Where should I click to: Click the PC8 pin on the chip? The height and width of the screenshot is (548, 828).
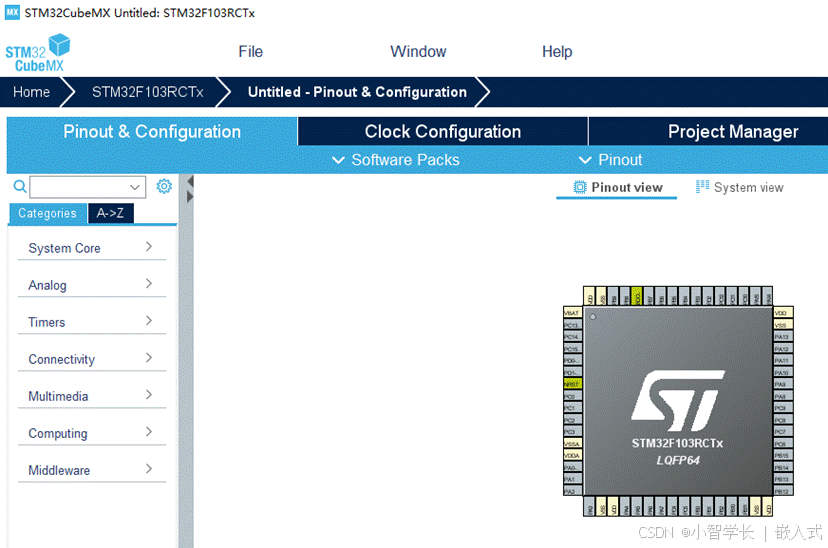pos(783,420)
